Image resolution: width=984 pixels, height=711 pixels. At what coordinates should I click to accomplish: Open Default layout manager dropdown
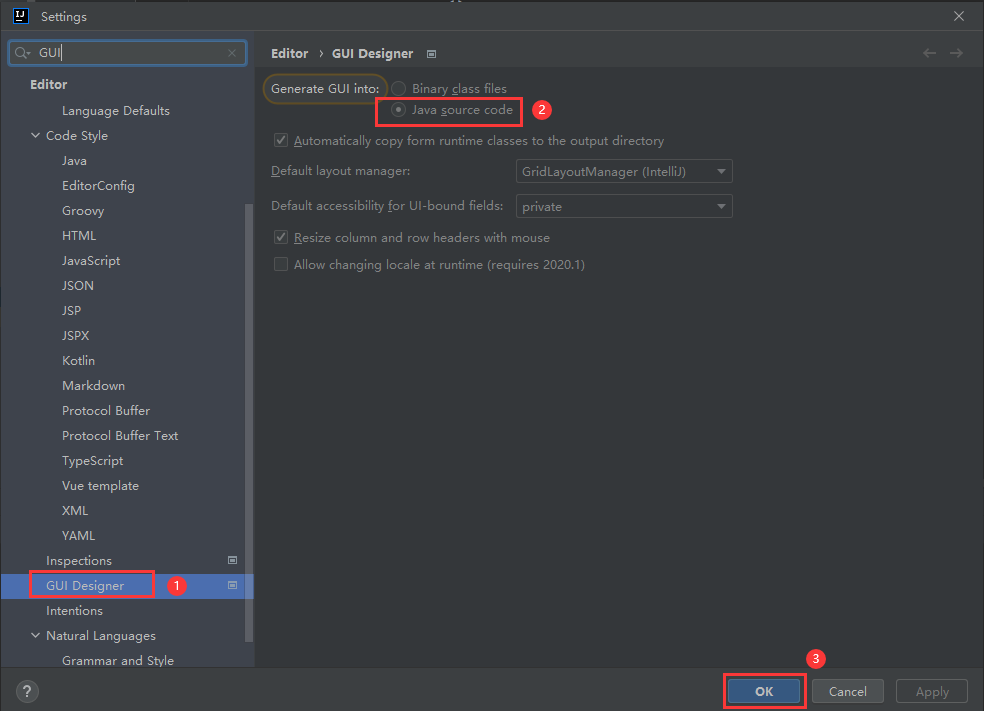click(x=624, y=171)
